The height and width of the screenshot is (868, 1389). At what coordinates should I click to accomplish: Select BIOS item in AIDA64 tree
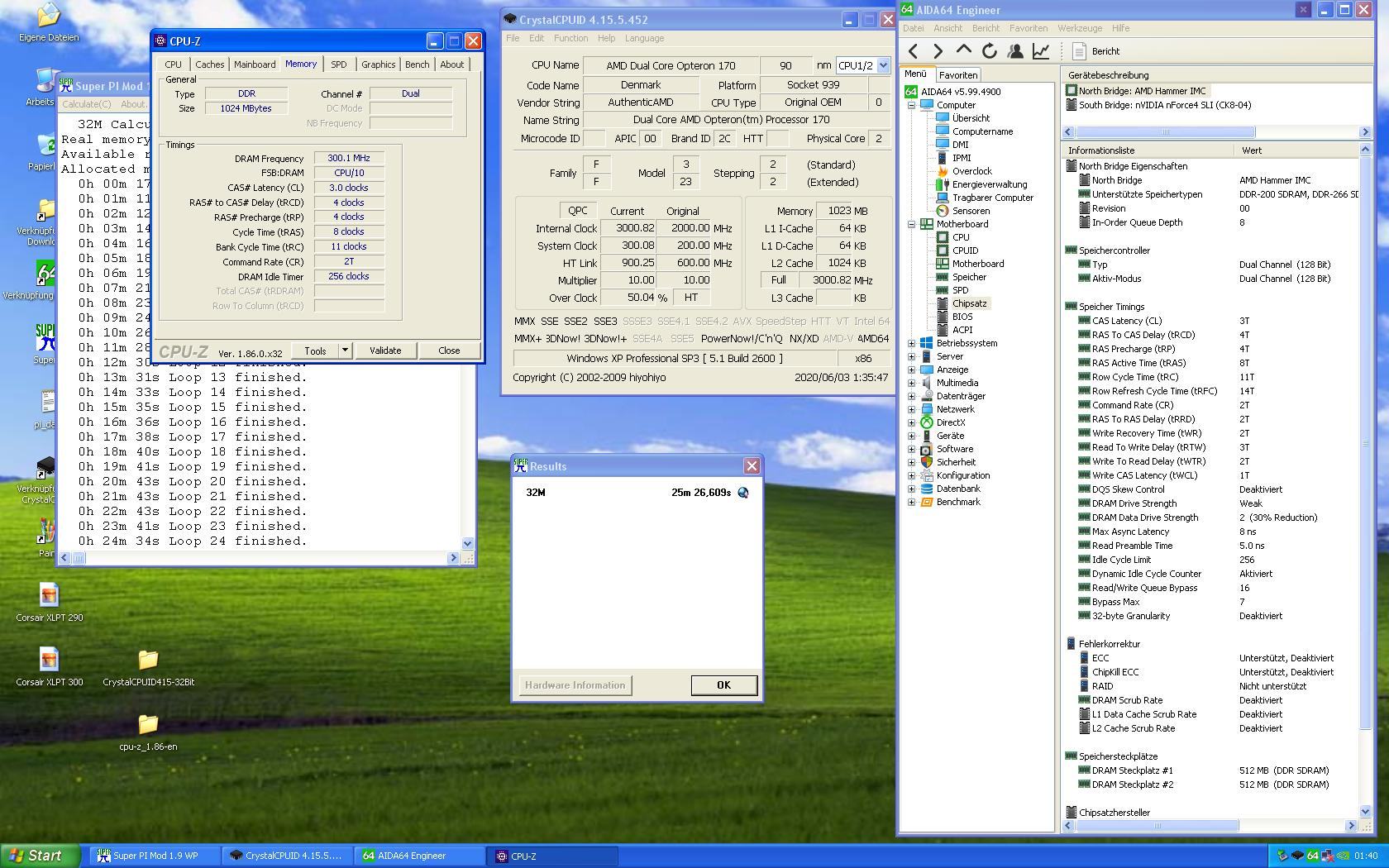(x=962, y=317)
